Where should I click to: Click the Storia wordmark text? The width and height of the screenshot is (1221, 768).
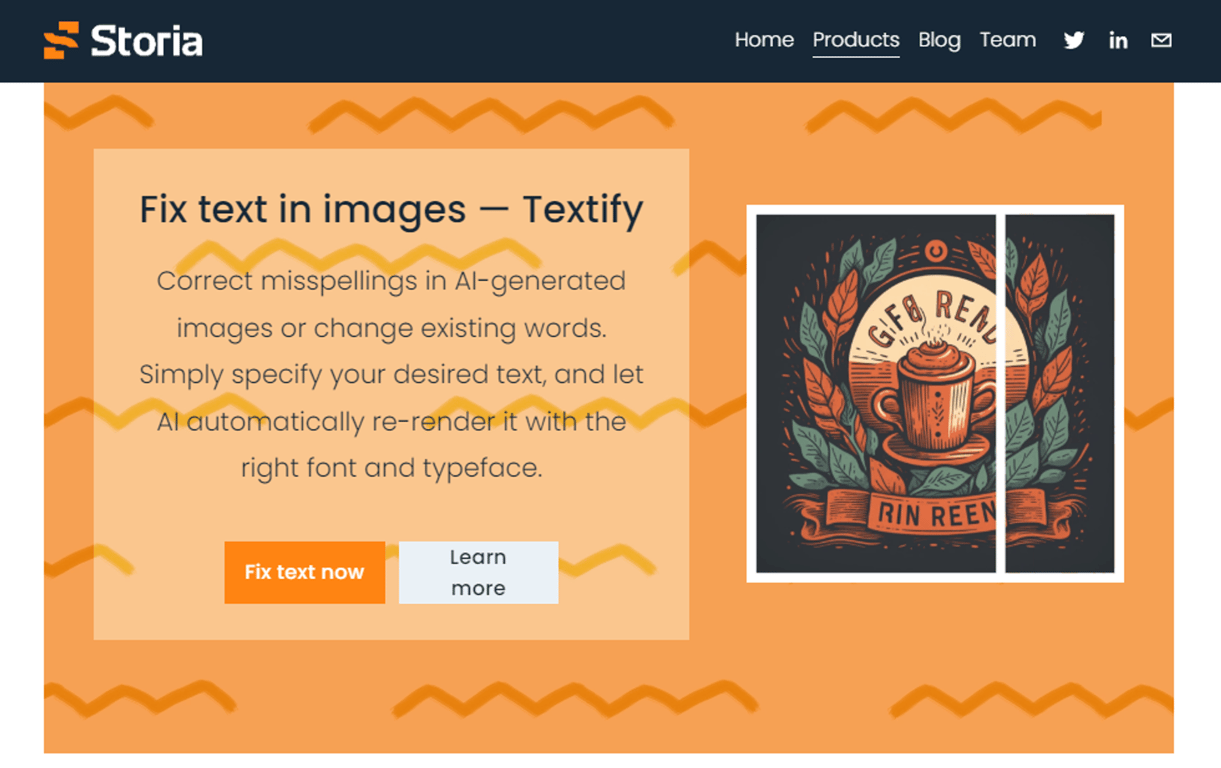(x=147, y=41)
